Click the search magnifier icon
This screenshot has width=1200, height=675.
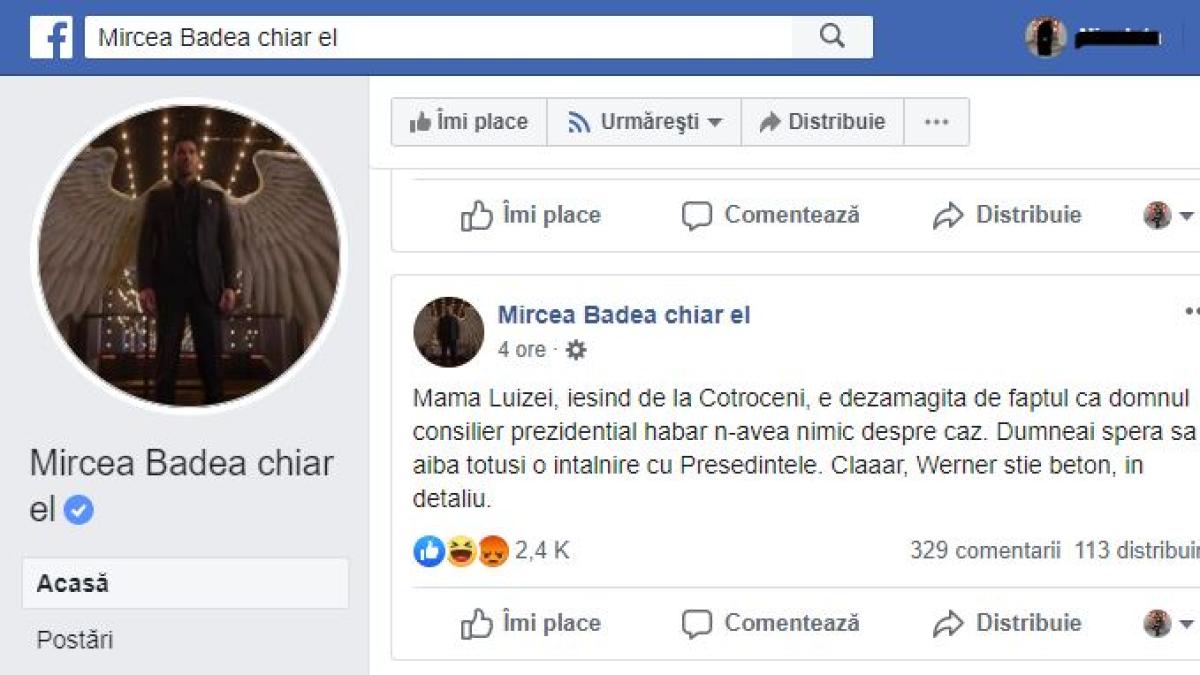click(x=833, y=36)
